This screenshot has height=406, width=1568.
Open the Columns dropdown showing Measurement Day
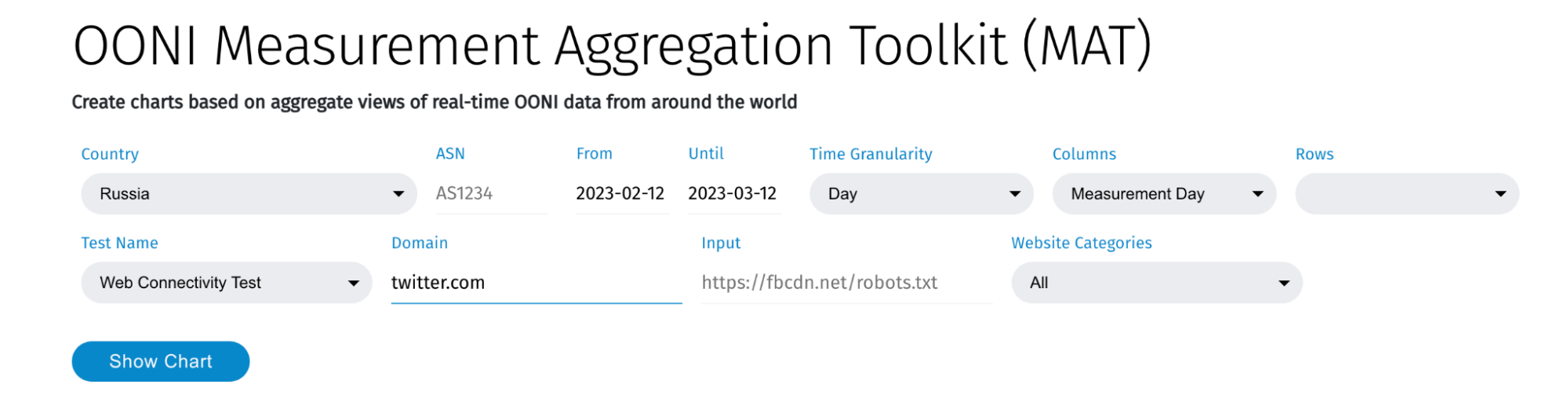coord(1164,194)
